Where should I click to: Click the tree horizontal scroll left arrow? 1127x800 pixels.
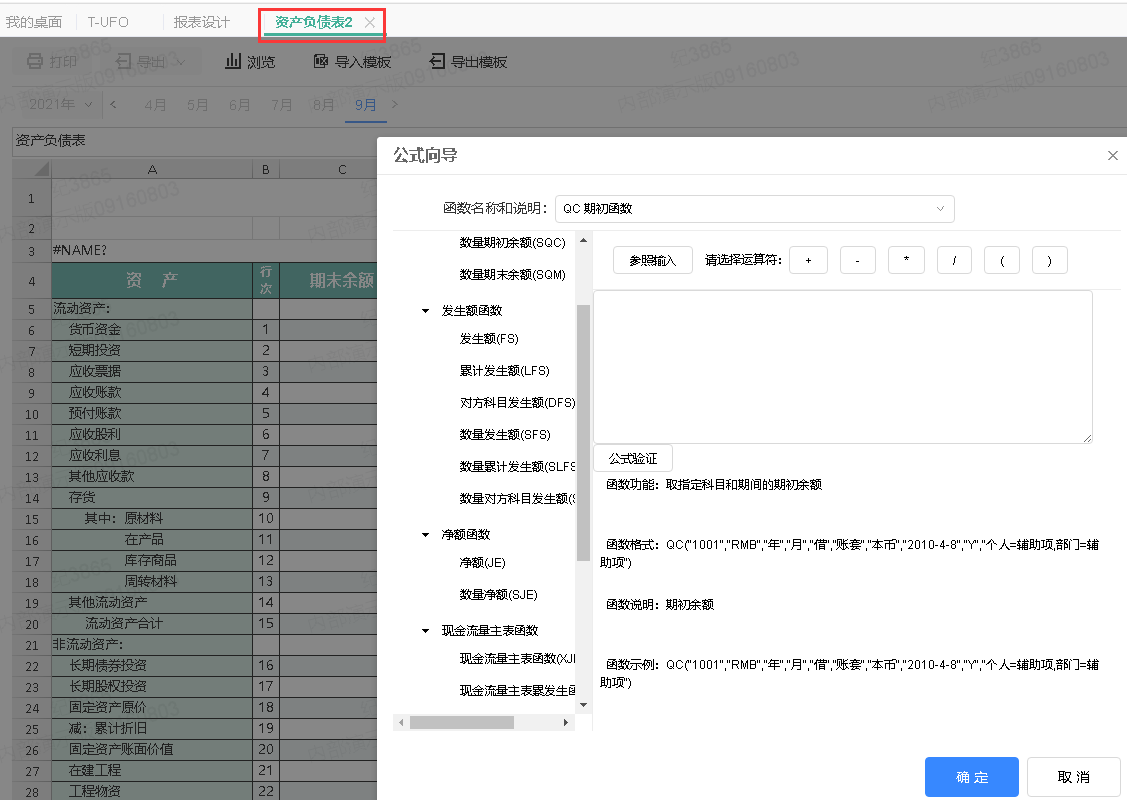[401, 722]
